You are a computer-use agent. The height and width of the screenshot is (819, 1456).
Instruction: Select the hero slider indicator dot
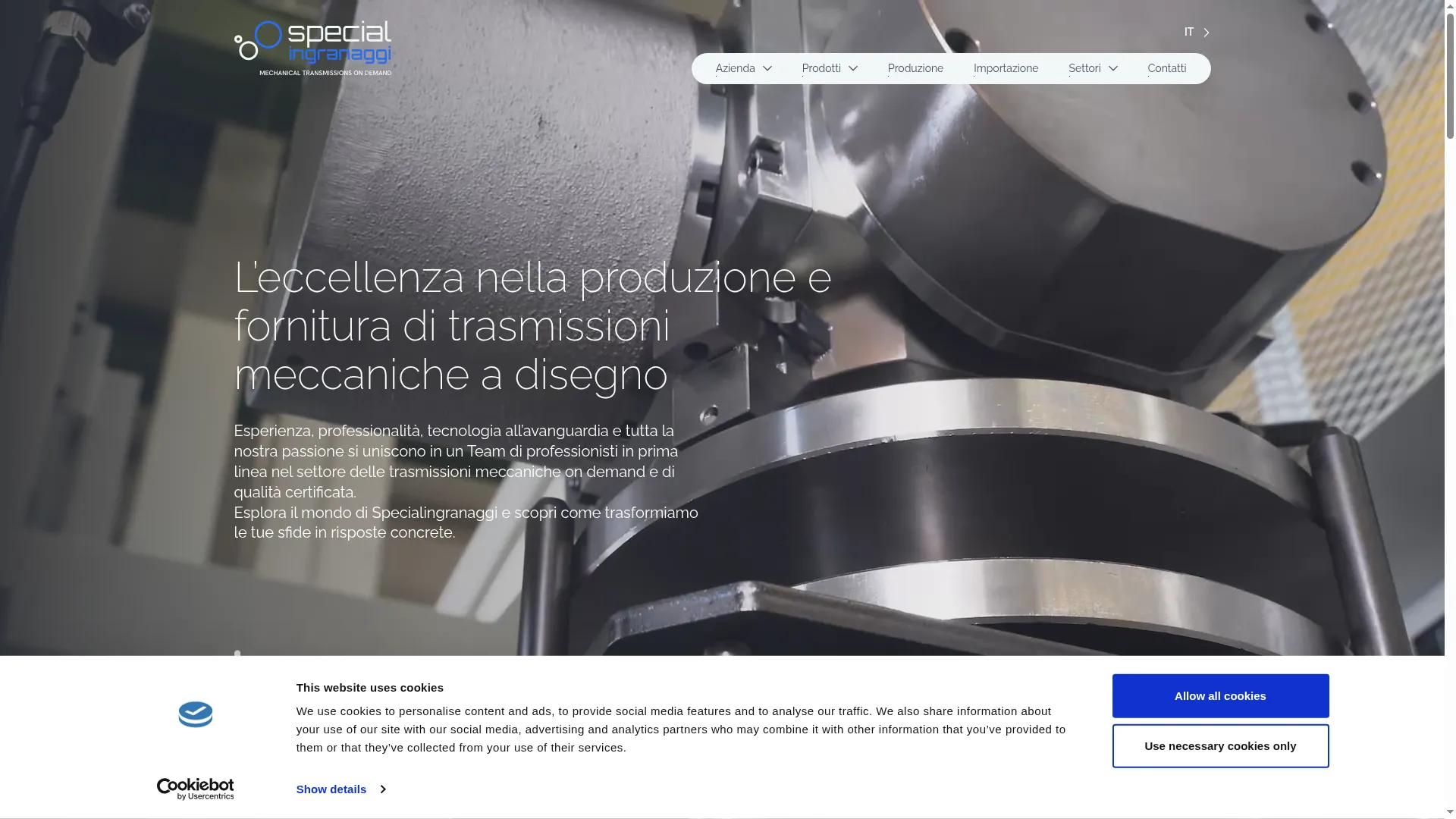tap(237, 653)
